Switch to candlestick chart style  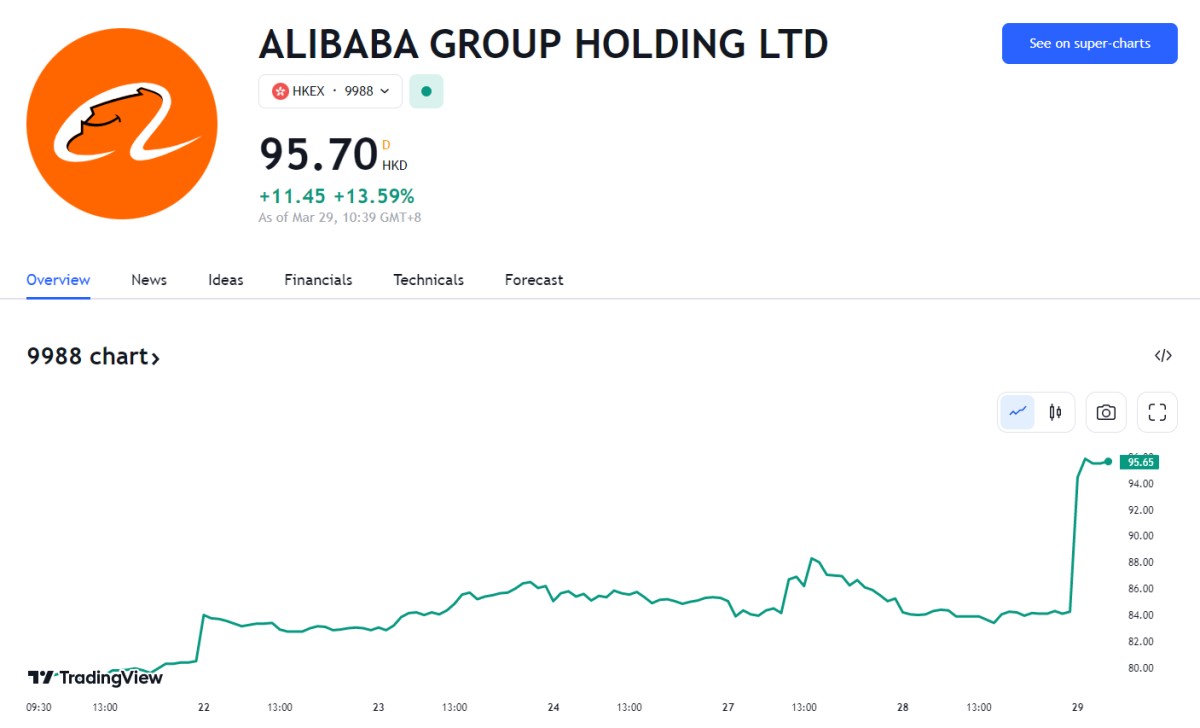(x=1055, y=412)
